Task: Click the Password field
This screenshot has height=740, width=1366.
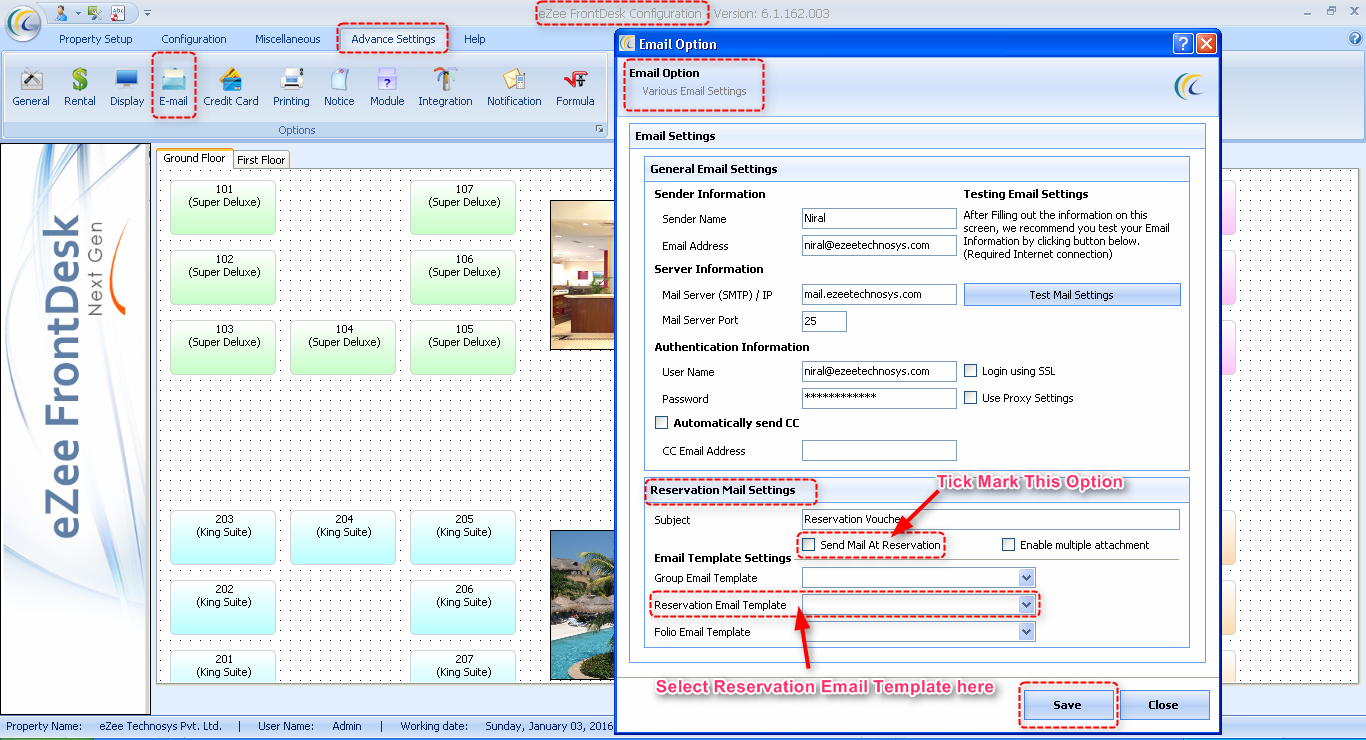Action: pyautogui.click(x=880, y=398)
